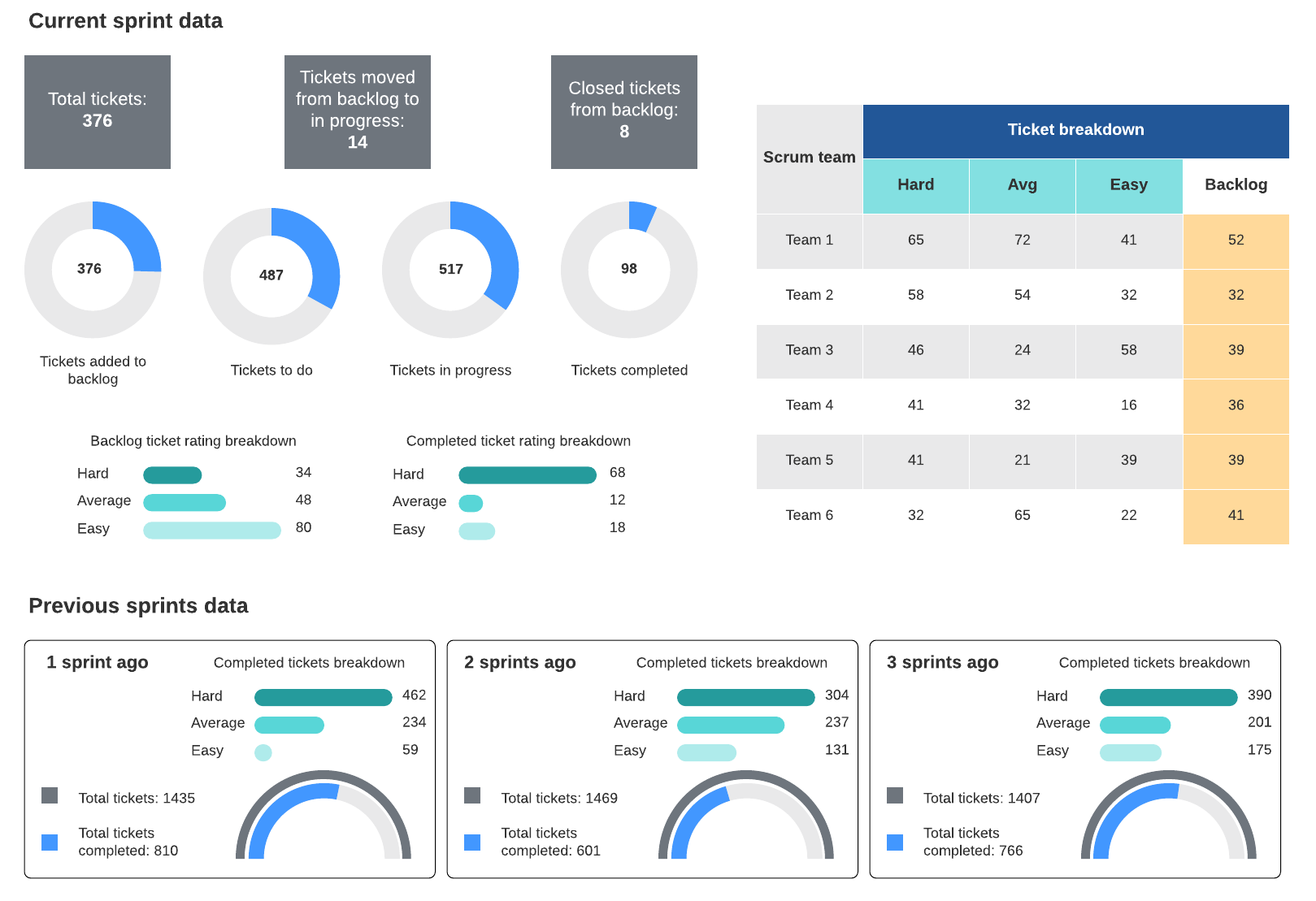Select the gauge chart in 2 sprints ago
Screen dimensions: 1316x901
[746, 815]
